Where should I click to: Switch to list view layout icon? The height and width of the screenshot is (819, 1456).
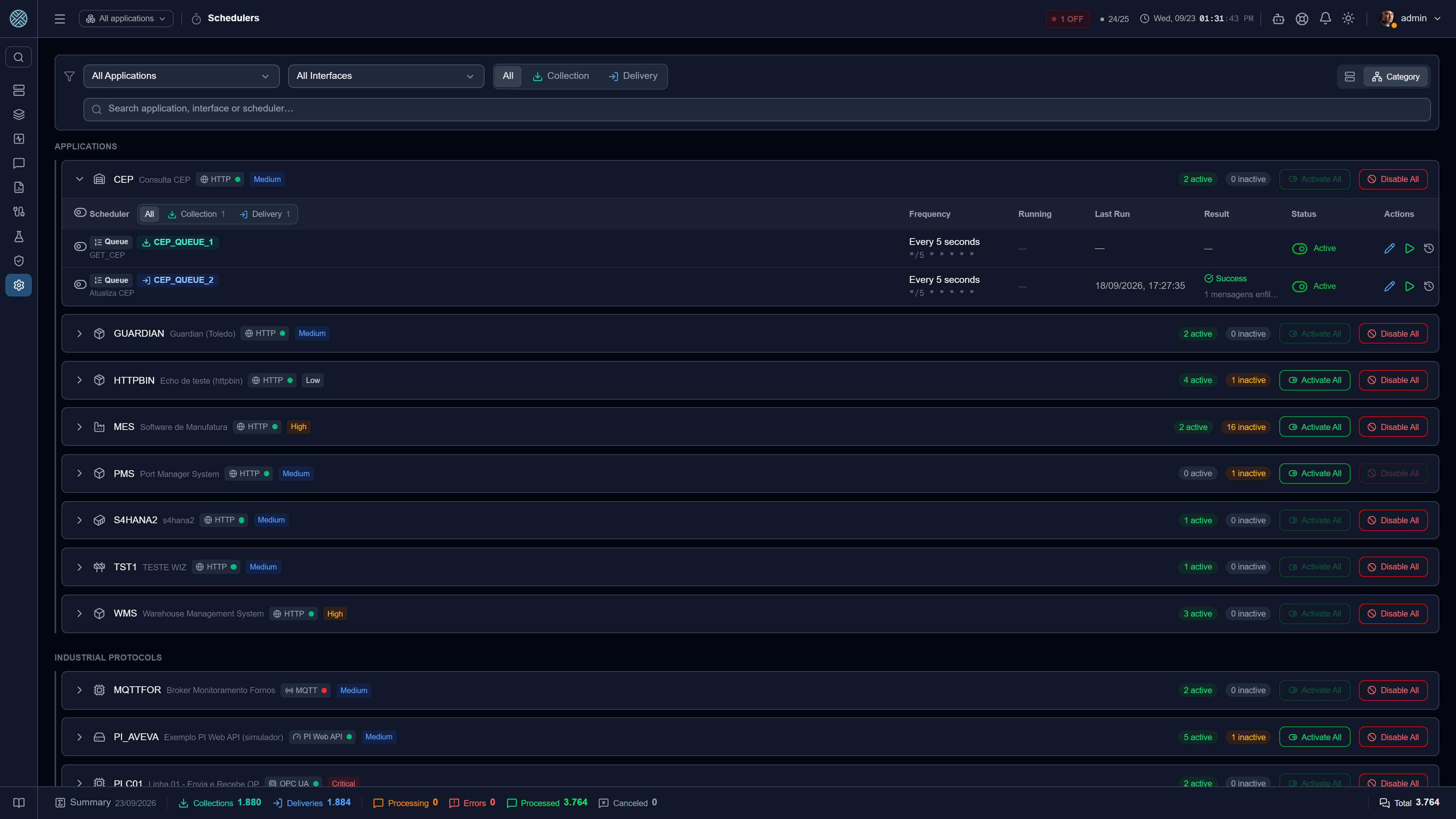tap(1350, 76)
